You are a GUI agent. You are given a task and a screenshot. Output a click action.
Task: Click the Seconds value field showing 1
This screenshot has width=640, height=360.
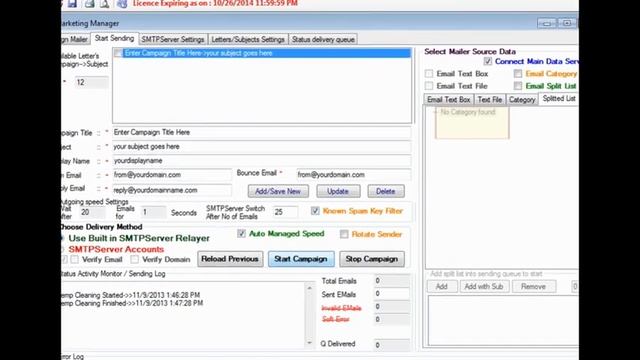153,212
